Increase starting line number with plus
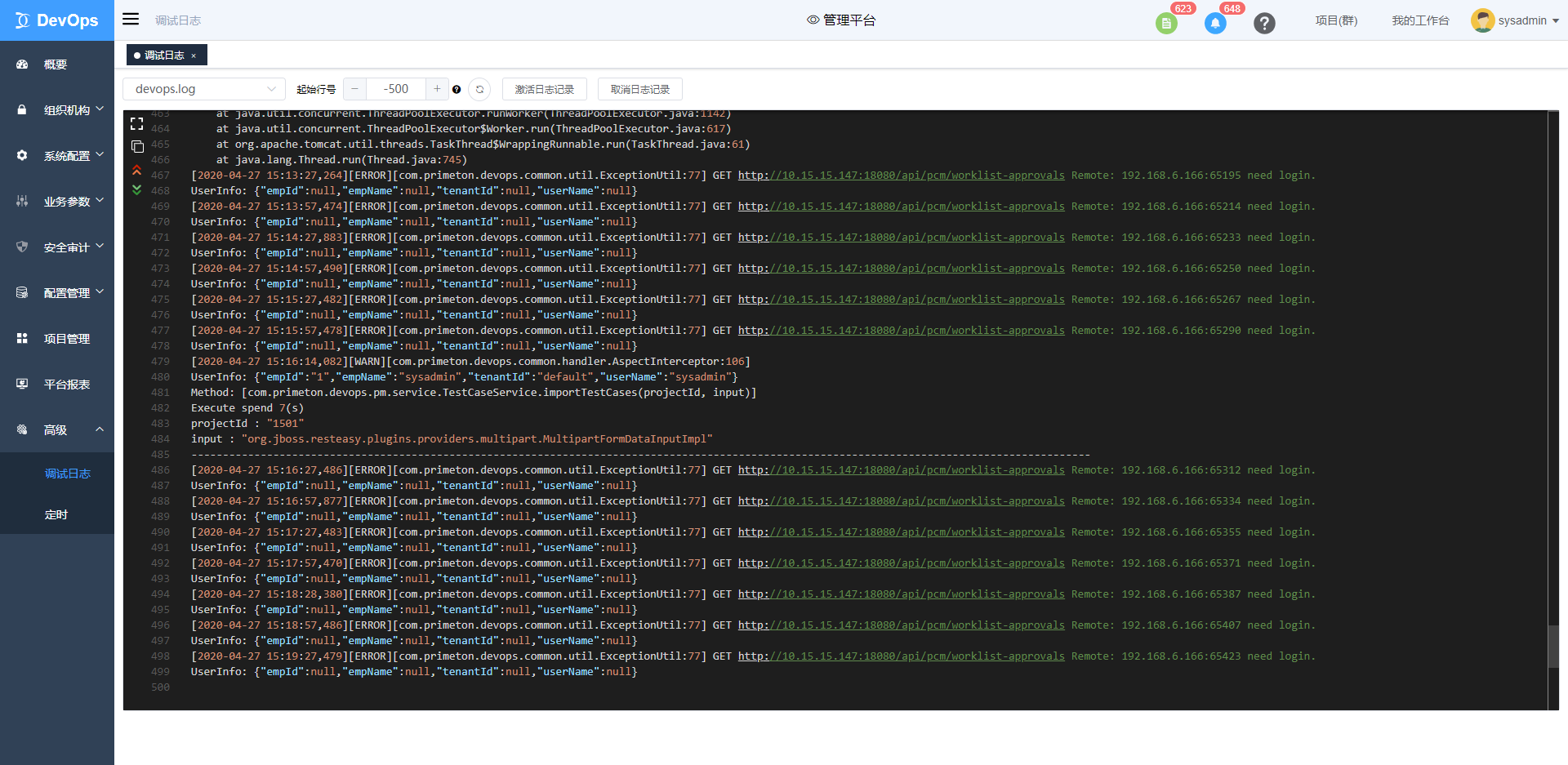Image resolution: width=1568 pixels, height=765 pixels. 437,89
